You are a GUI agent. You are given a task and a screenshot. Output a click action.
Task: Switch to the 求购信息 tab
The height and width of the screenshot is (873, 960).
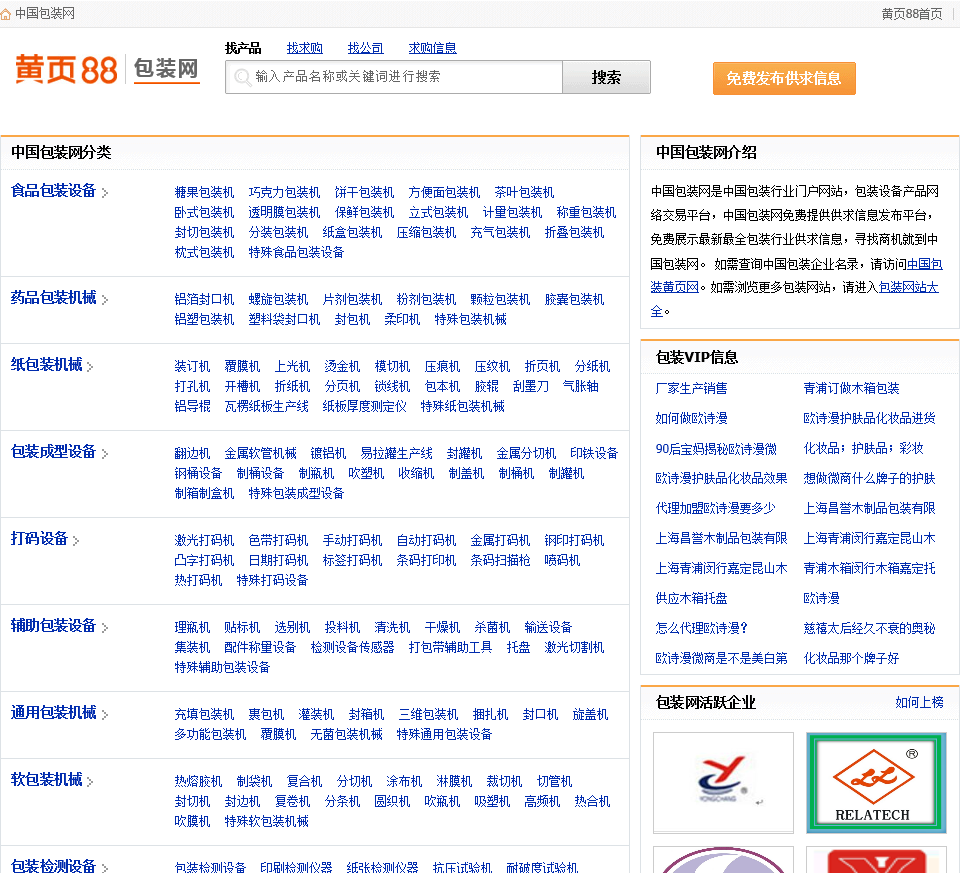(x=432, y=48)
